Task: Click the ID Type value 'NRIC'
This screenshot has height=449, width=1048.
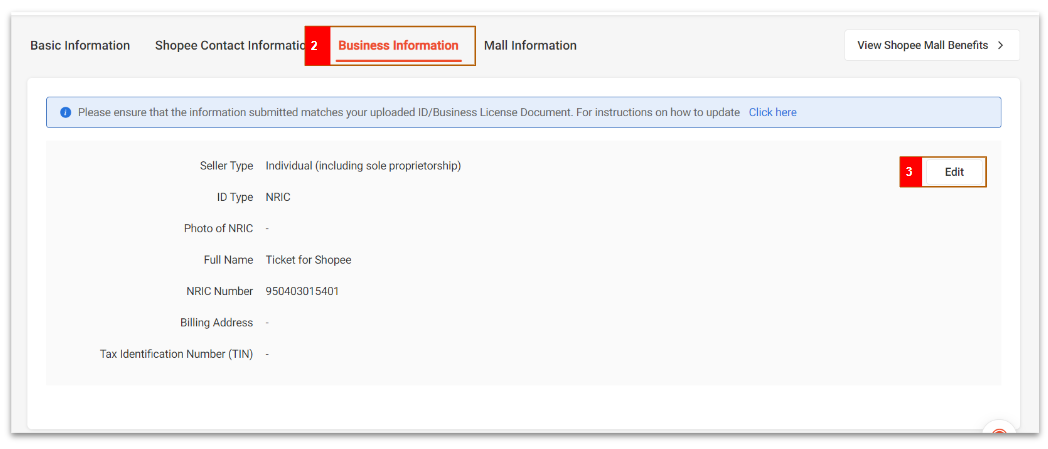Action: pyautogui.click(x=278, y=198)
